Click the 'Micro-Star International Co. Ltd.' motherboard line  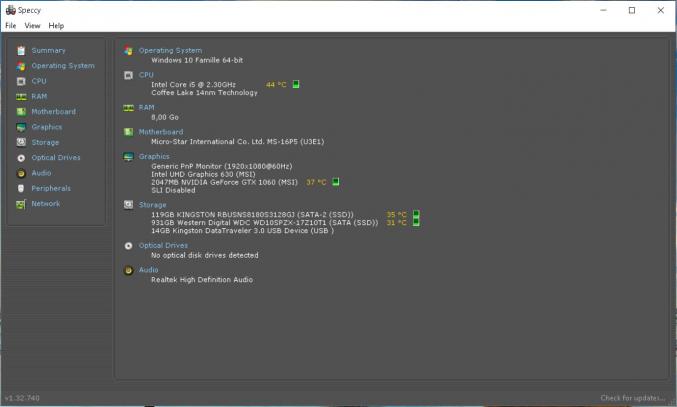coord(237,142)
